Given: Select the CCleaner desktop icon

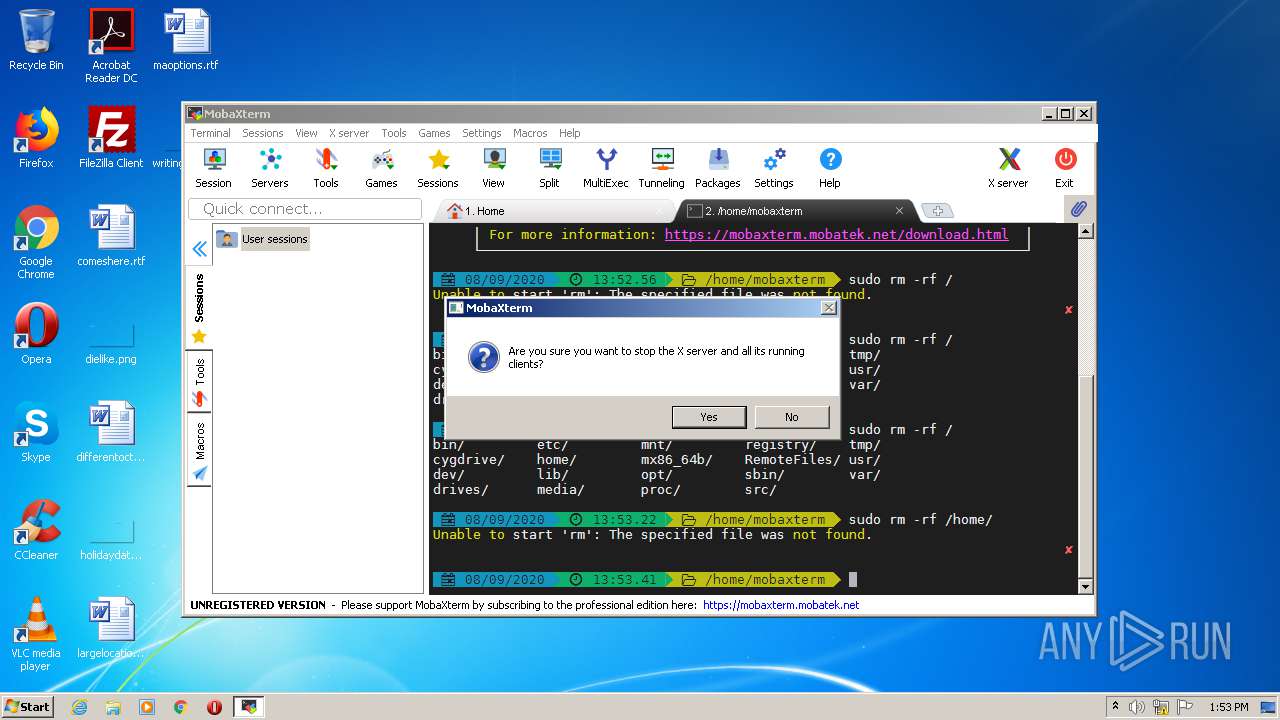Looking at the screenshot, I should click(36, 530).
